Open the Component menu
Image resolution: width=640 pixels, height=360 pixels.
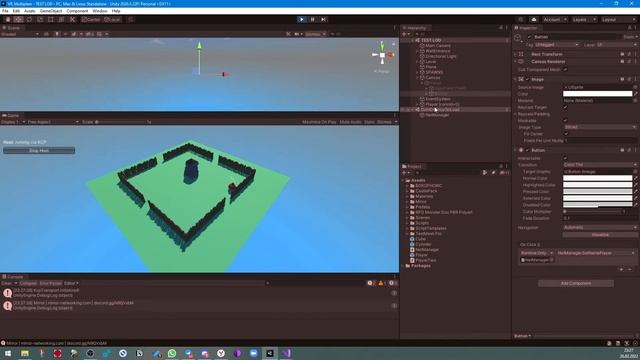click(77, 11)
